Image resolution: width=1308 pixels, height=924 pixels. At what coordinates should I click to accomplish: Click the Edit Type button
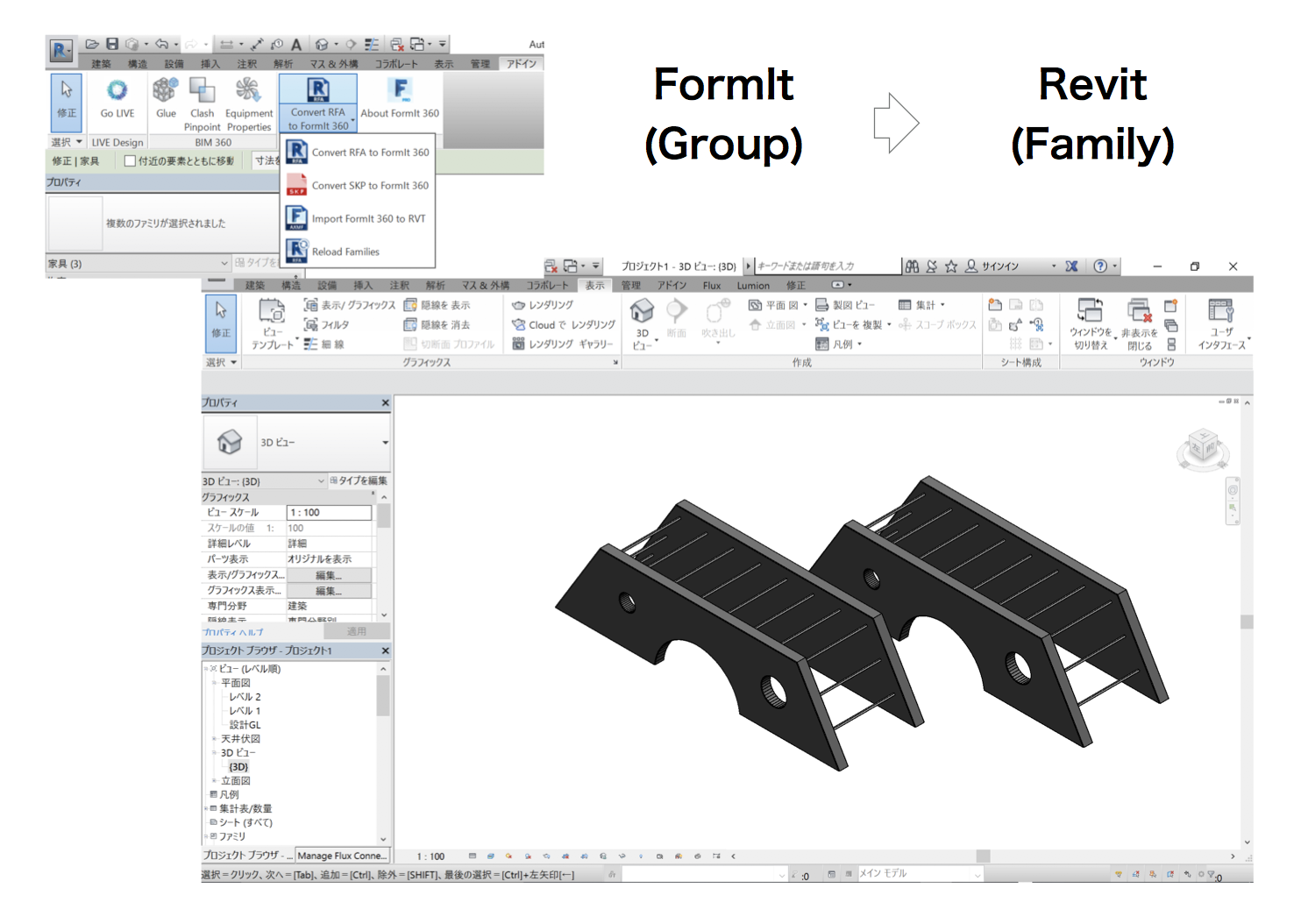pyautogui.click(x=359, y=481)
